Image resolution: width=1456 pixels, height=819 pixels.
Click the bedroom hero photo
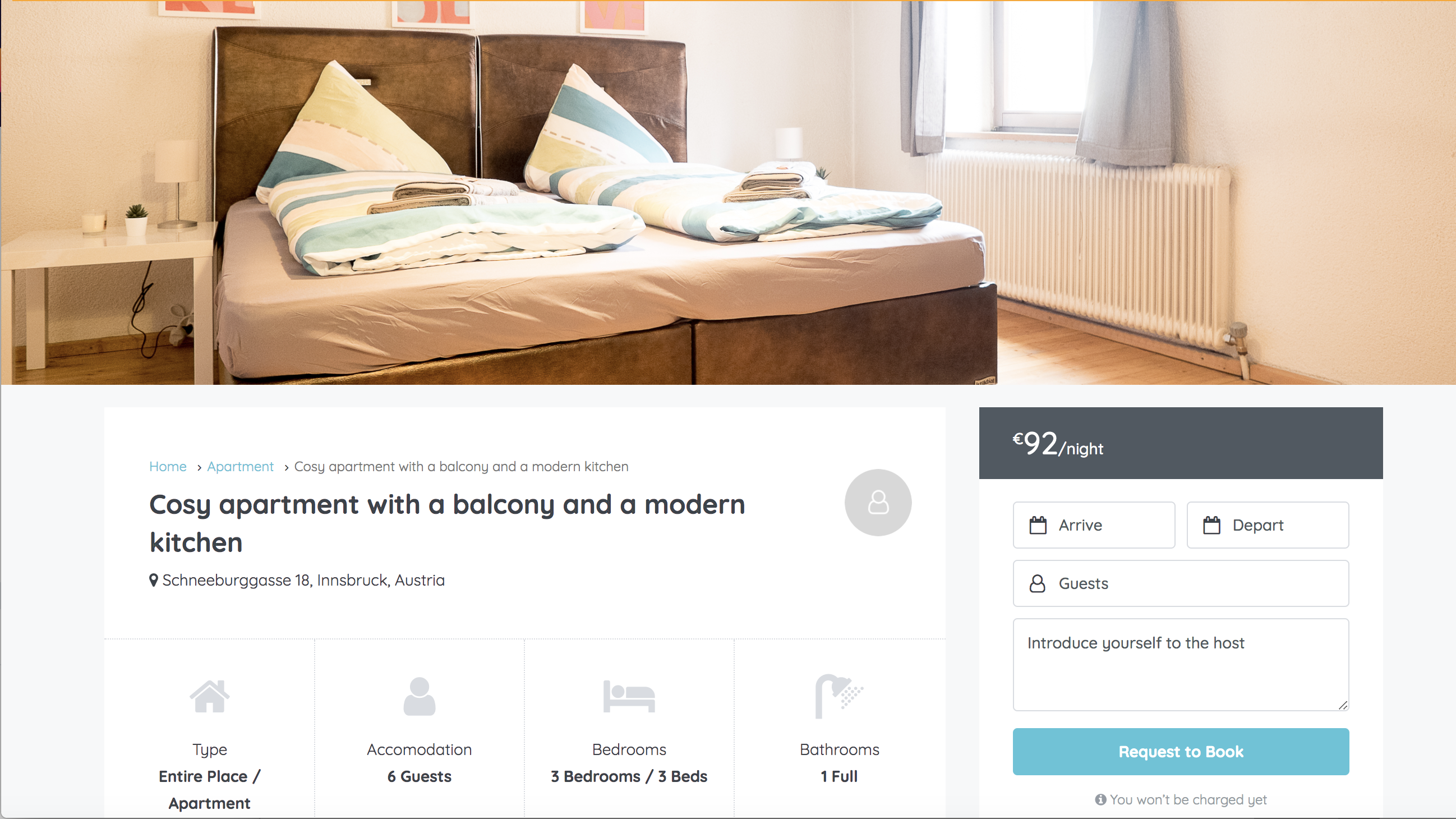tap(728, 192)
